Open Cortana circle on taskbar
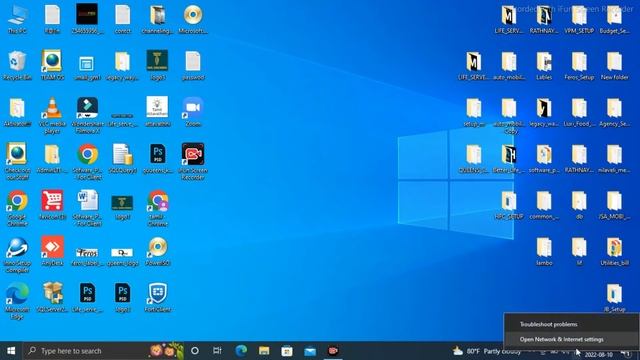Viewport: 640px width, 360px height. click(195, 351)
